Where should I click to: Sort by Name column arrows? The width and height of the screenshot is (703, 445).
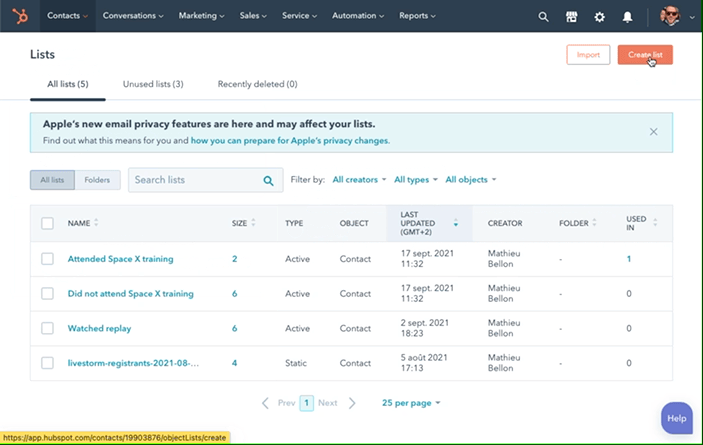pos(96,223)
